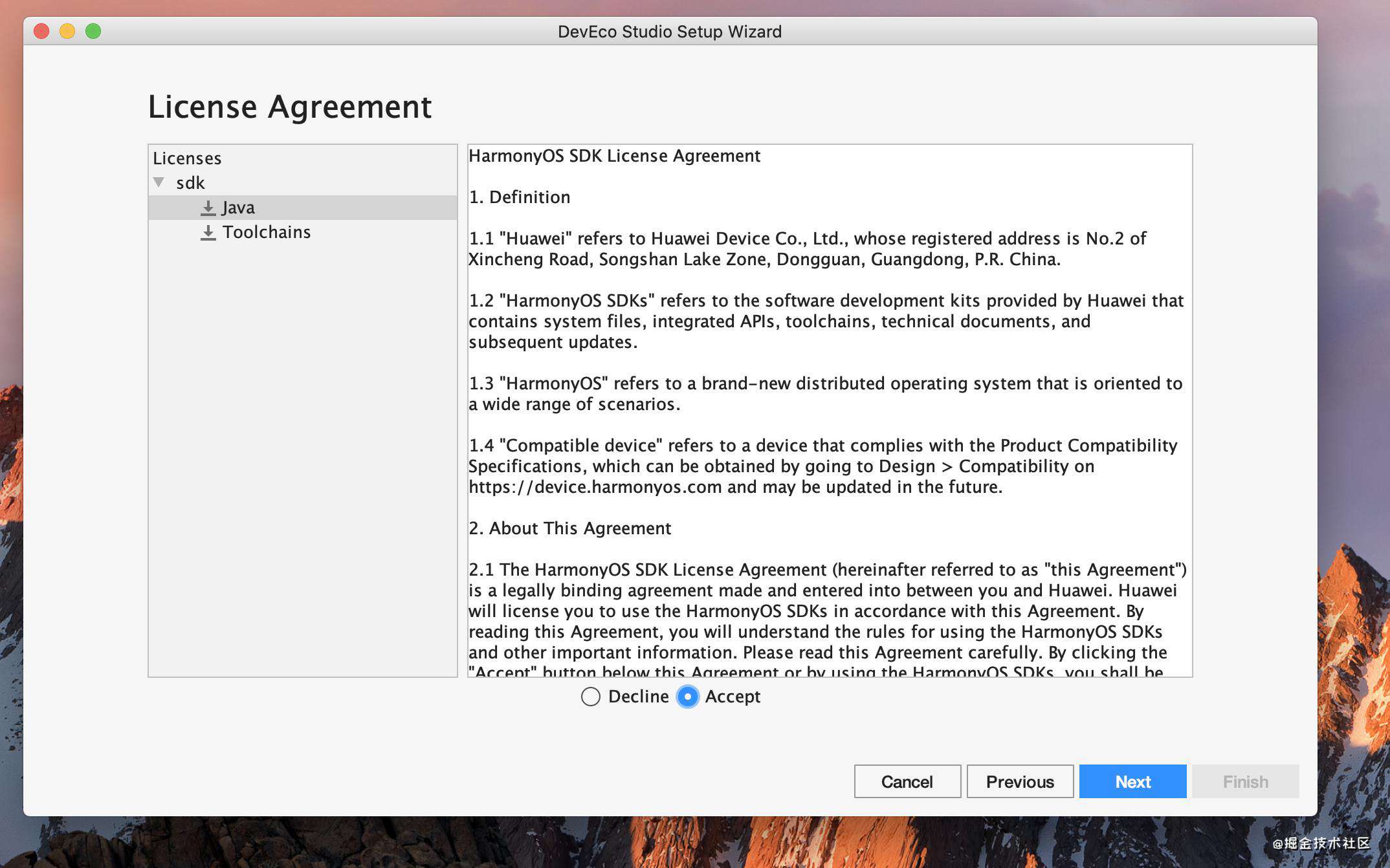Click the paragraph starting '1.2 "HarmonyOS SDKs"'
Image resolution: width=1390 pixels, height=868 pixels.
(x=826, y=321)
